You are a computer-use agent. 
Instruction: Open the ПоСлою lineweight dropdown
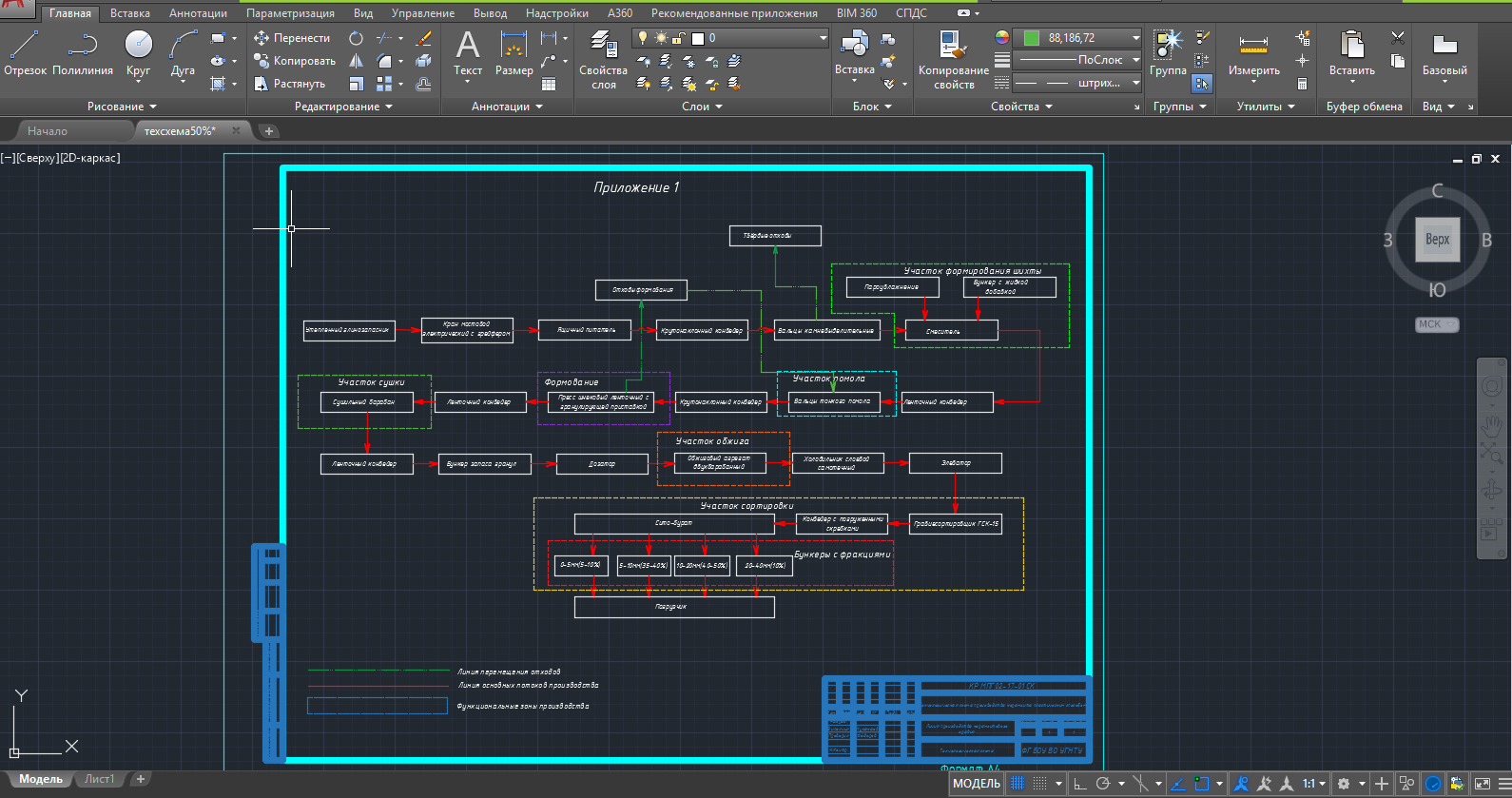point(1076,60)
